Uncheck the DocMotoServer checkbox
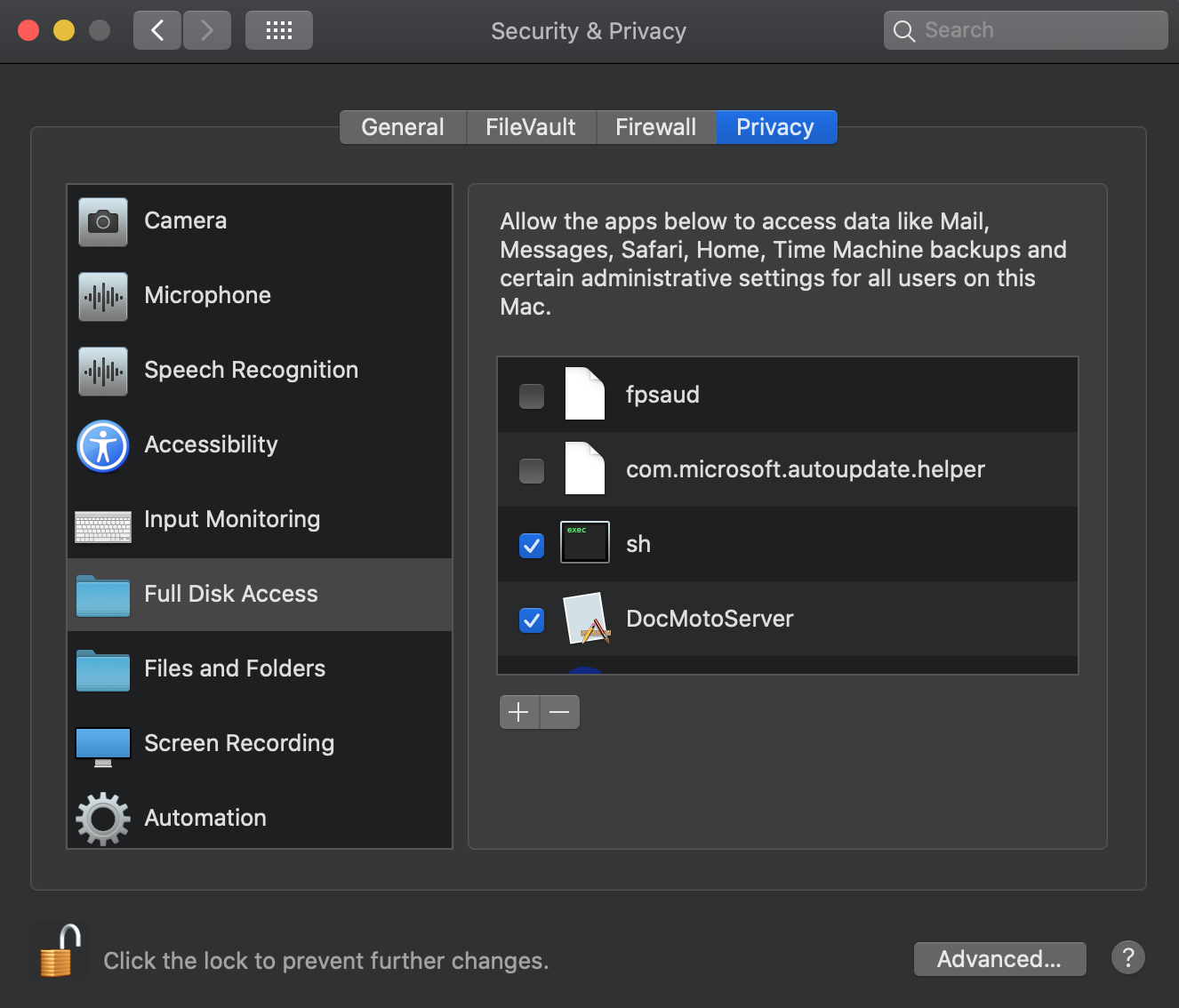1179x1008 pixels. (532, 620)
